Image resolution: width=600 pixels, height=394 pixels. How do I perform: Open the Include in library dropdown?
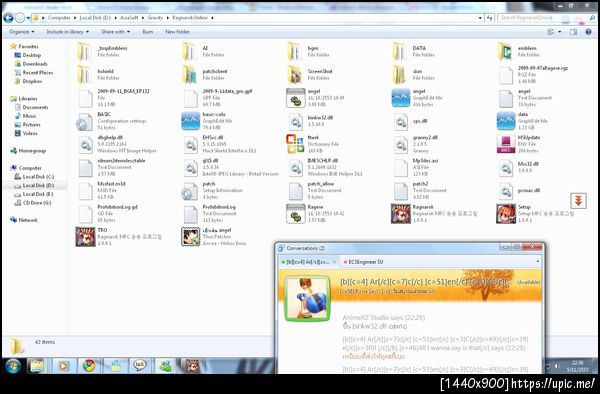coord(68,32)
